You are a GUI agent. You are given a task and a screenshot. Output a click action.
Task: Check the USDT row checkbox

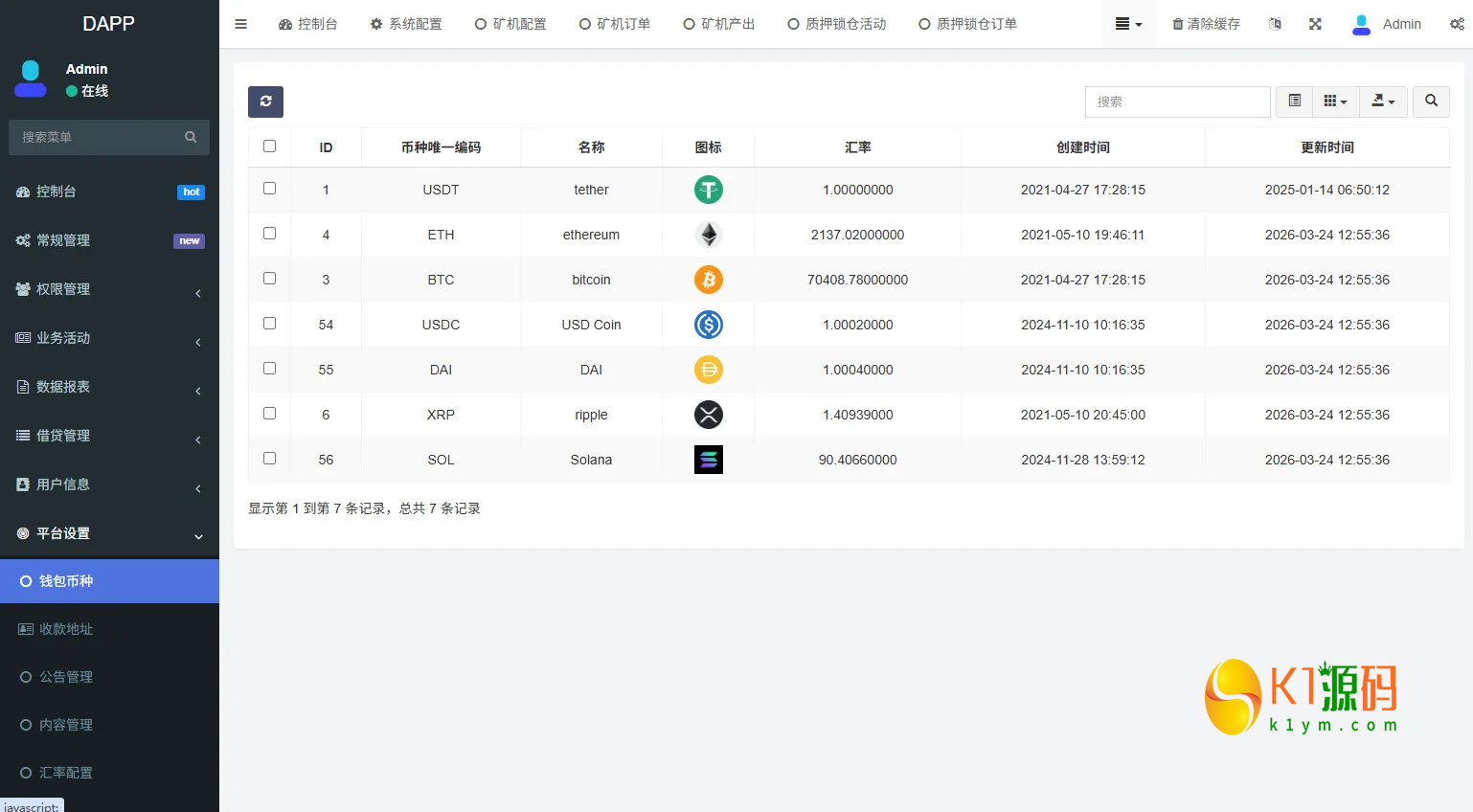269,189
